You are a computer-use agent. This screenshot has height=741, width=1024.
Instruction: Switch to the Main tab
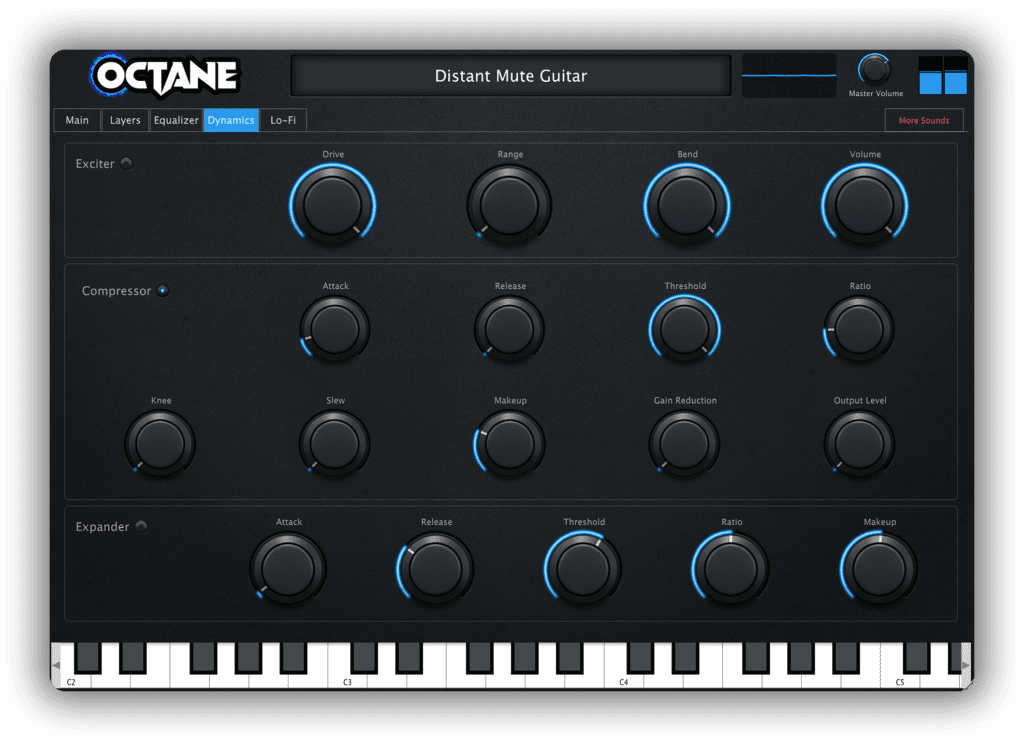tap(77, 120)
